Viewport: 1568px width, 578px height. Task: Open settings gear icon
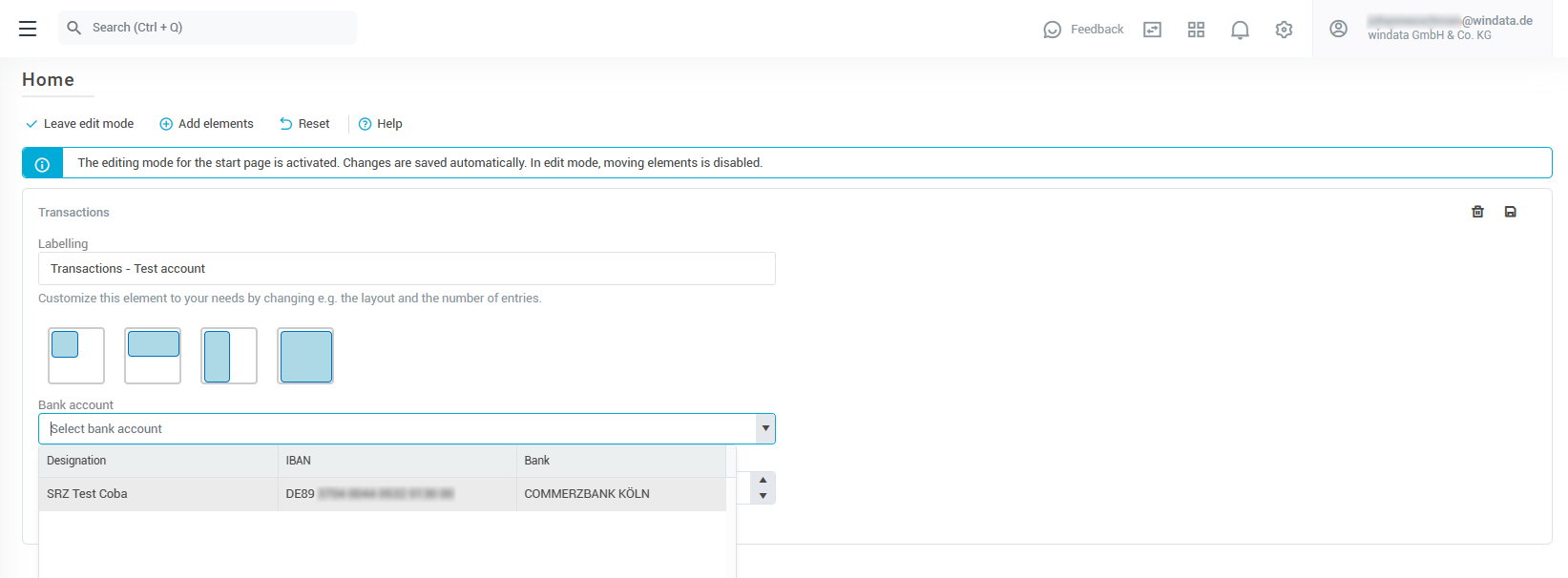tap(1284, 30)
